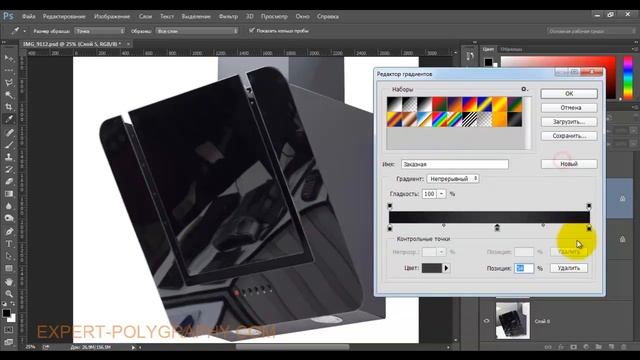Open the Размер образца dropdown
The width and height of the screenshot is (640, 360).
100,31
